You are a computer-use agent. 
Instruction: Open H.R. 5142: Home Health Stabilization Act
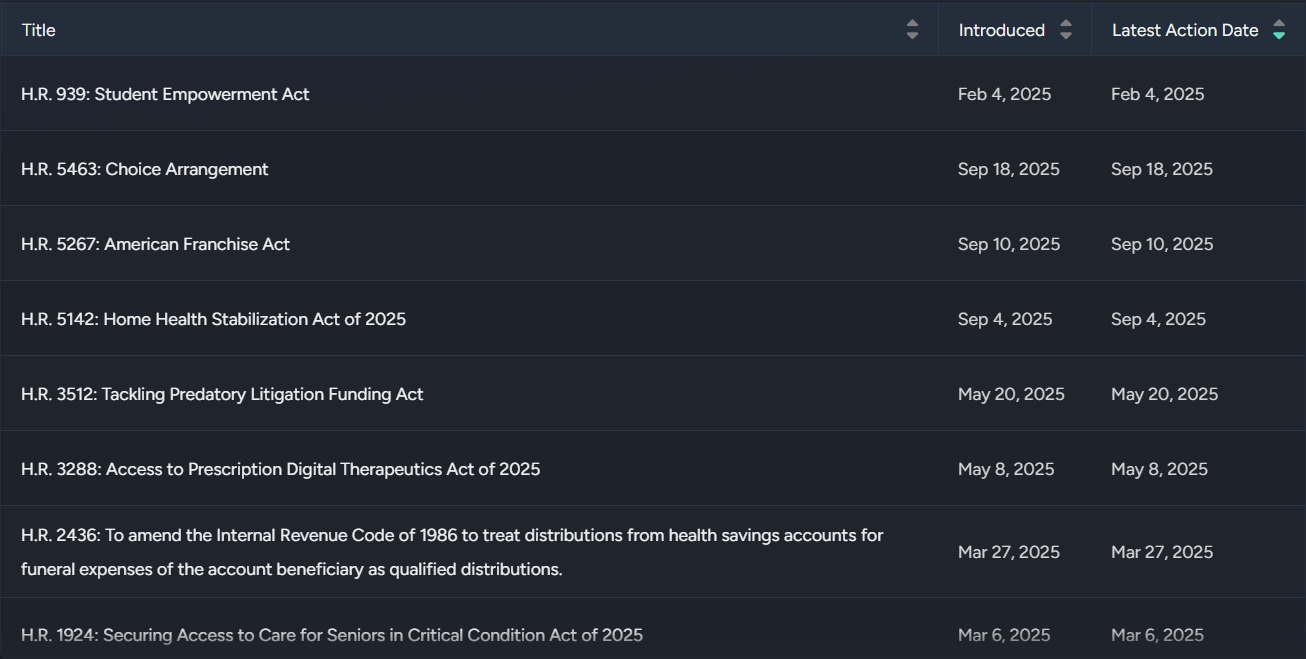213,319
